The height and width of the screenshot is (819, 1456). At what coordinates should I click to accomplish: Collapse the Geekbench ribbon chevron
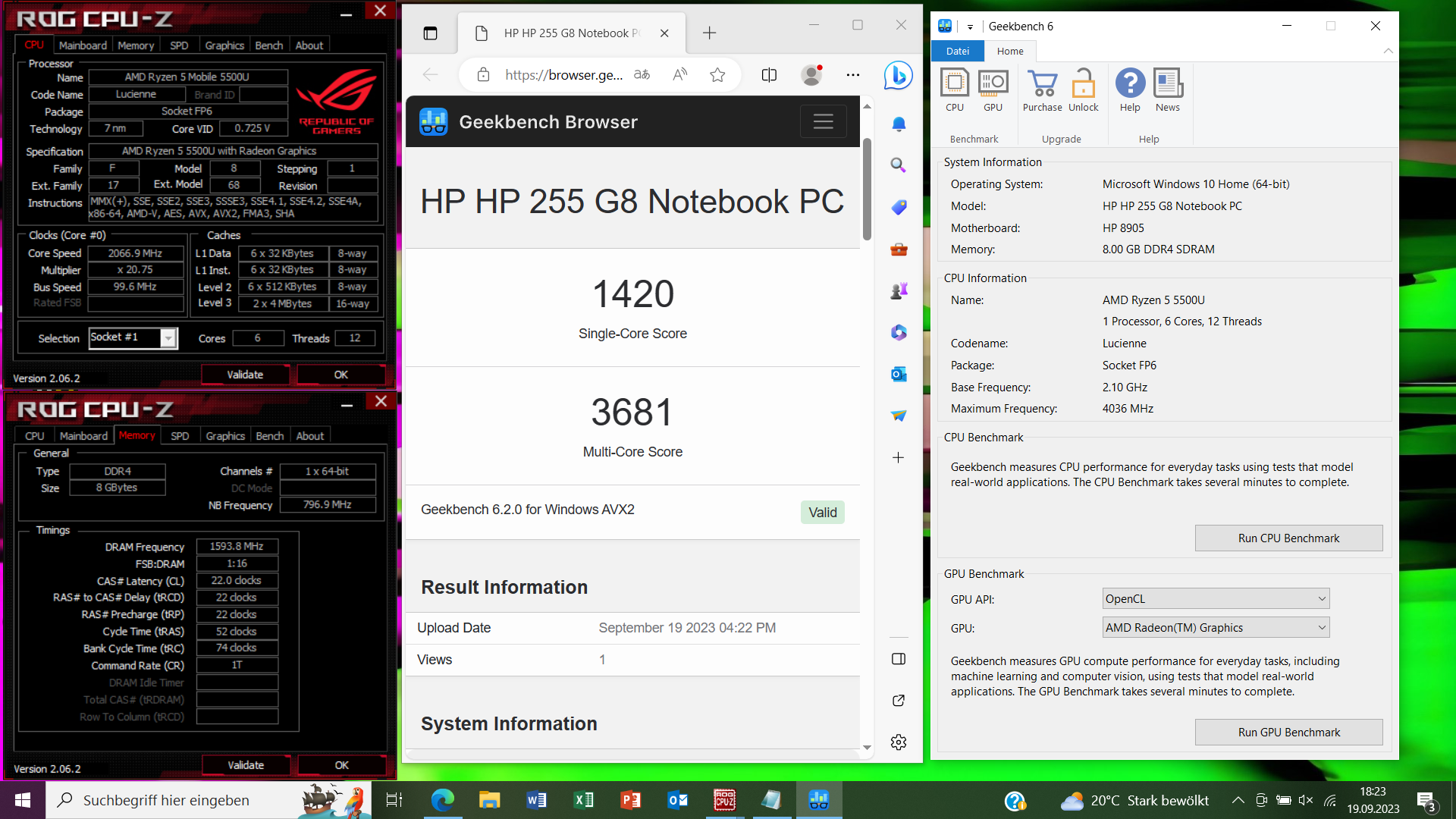1388,51
